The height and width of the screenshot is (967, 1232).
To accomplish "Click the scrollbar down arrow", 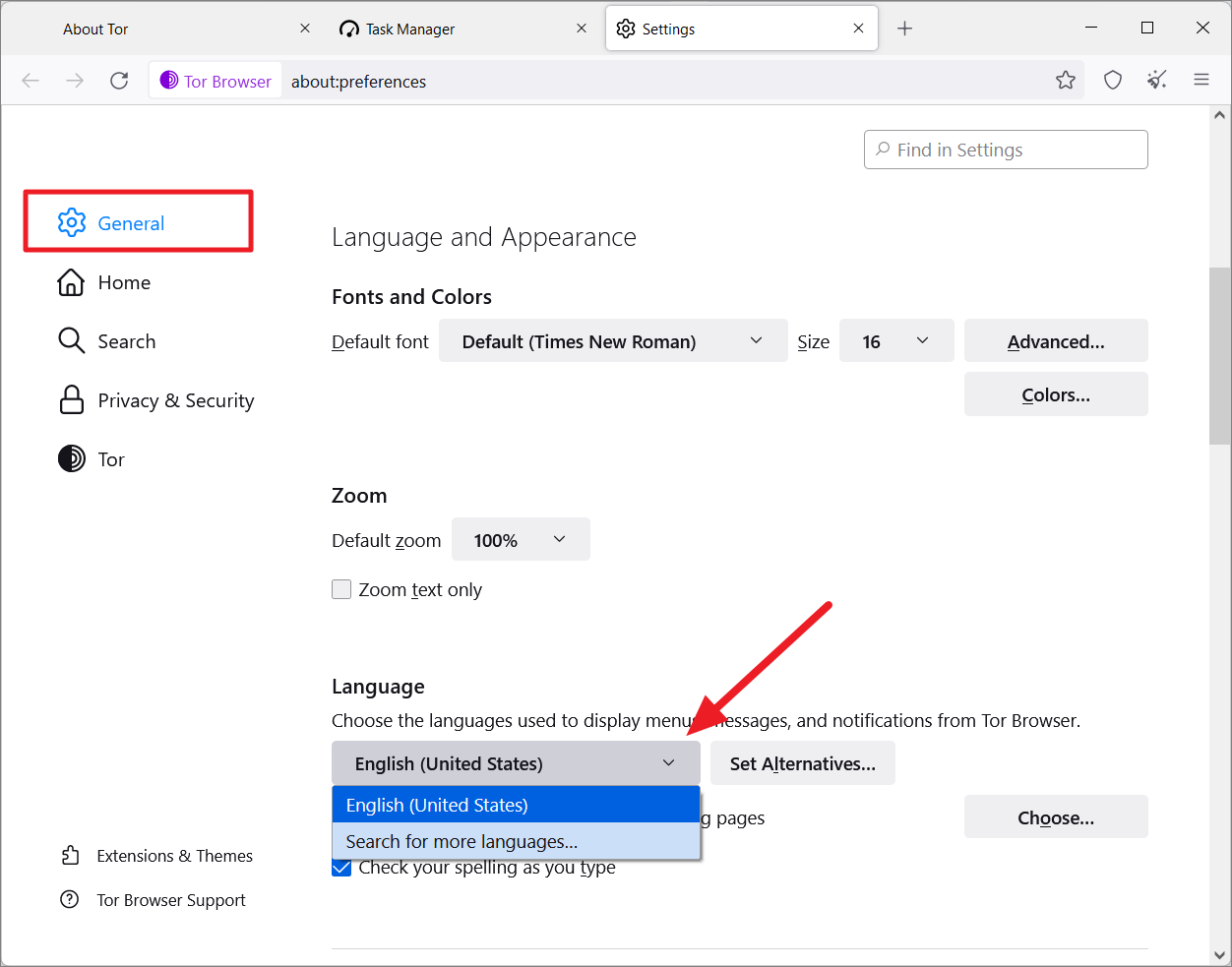I will pos(1220,954).
